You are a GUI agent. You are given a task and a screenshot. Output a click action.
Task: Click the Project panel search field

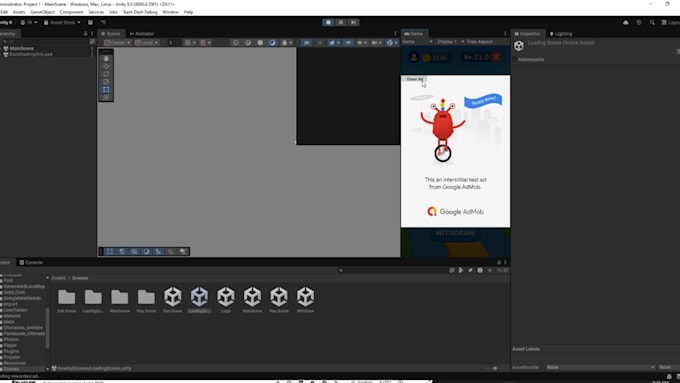click(392, 270)
